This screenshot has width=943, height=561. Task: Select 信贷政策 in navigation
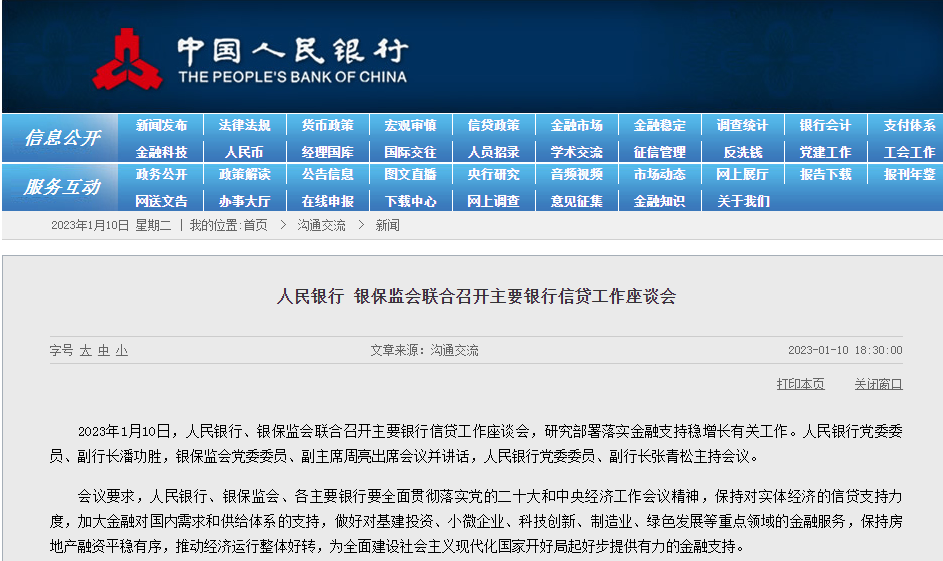point(493,126)
